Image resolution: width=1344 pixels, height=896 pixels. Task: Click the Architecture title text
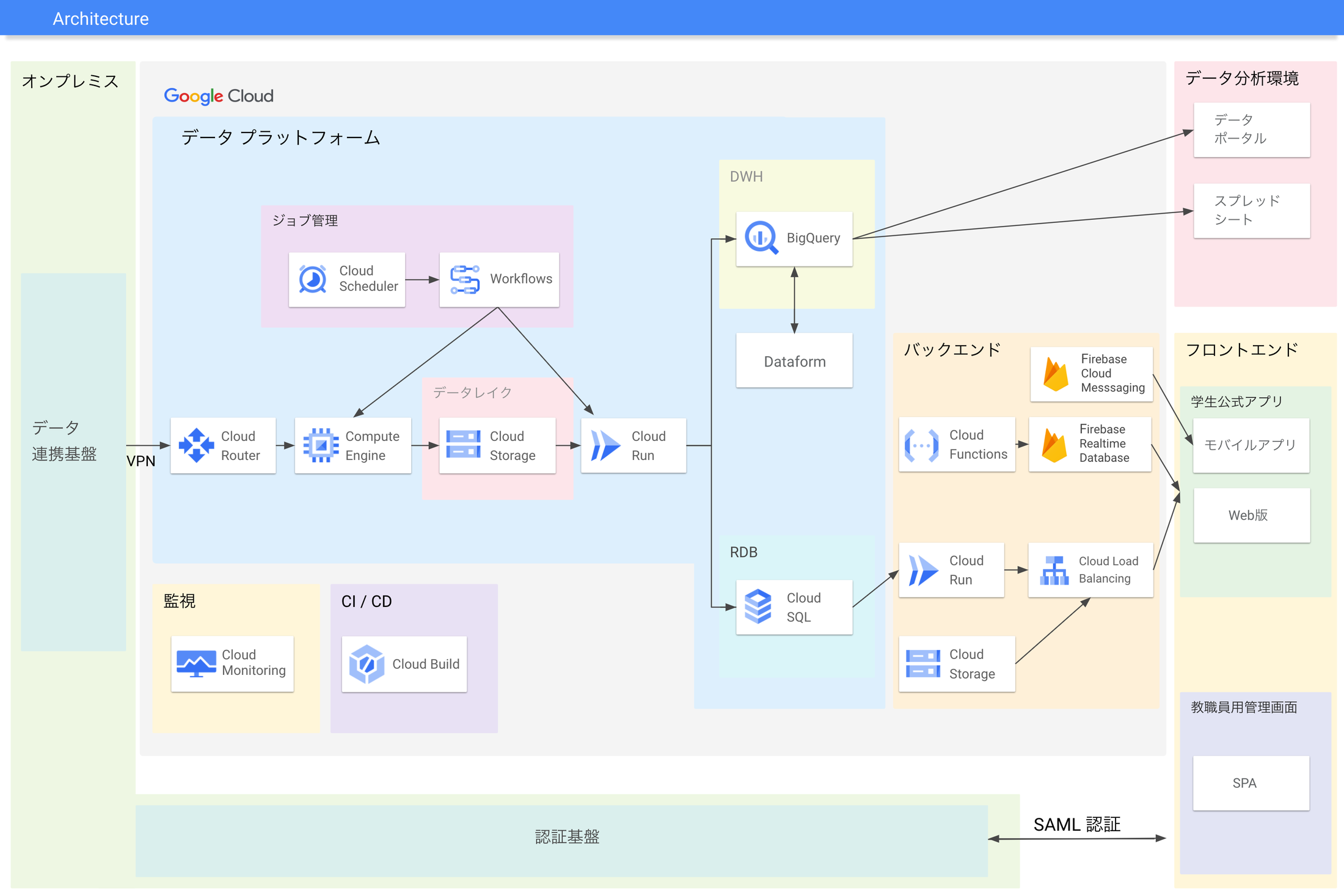pyautogui.click(x=101, y=19)
